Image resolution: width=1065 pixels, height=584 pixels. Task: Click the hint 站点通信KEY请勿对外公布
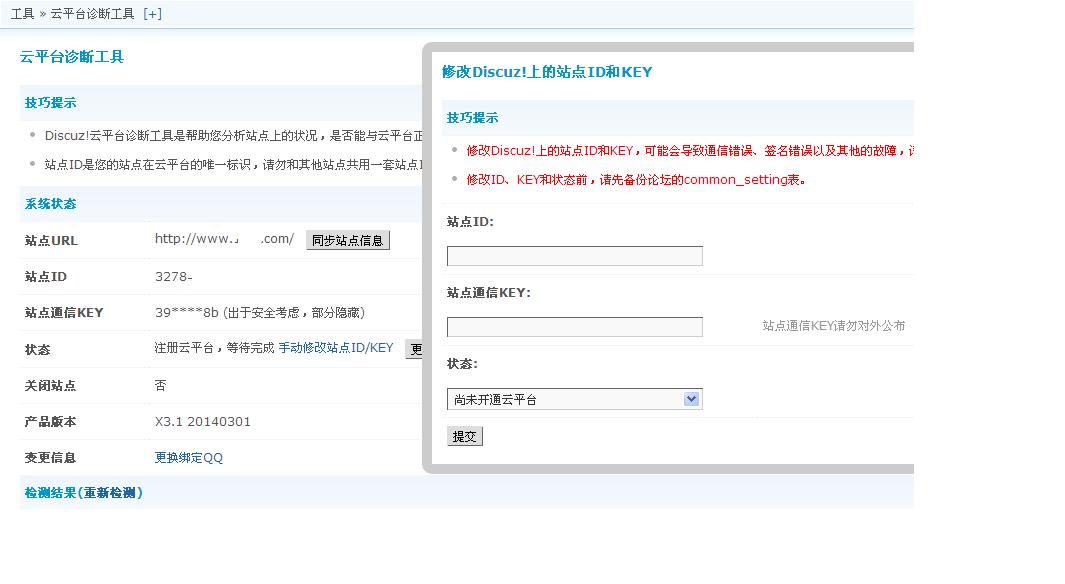tap(833, 326)
